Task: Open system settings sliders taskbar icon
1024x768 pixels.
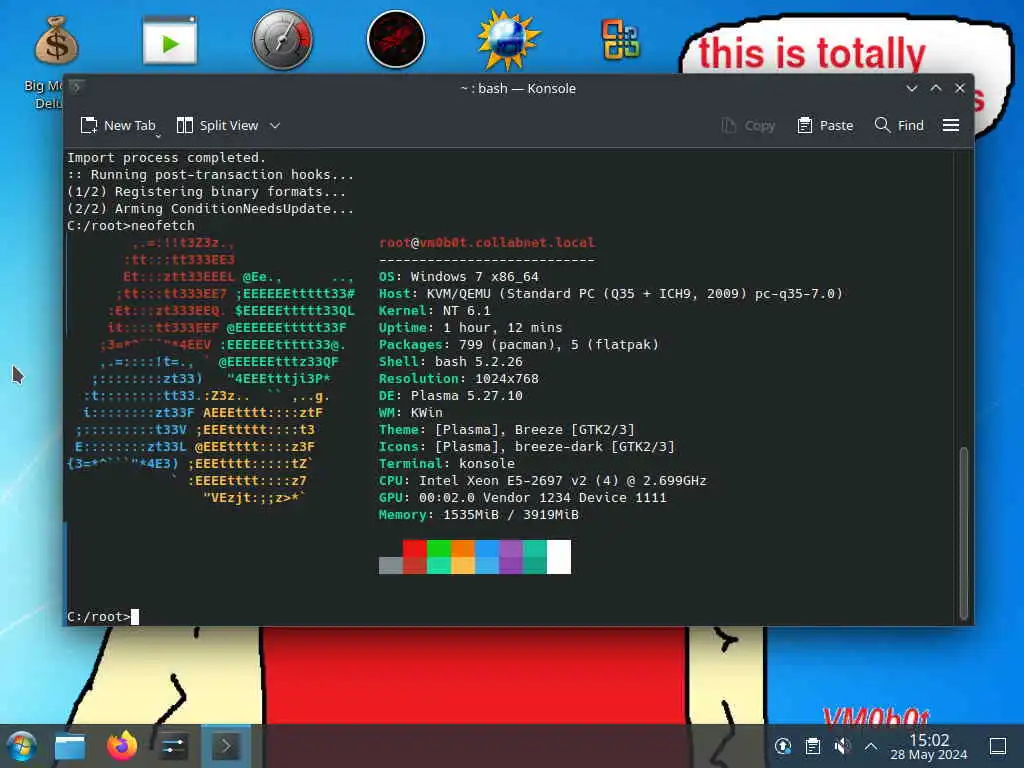Action: (173, 746)
